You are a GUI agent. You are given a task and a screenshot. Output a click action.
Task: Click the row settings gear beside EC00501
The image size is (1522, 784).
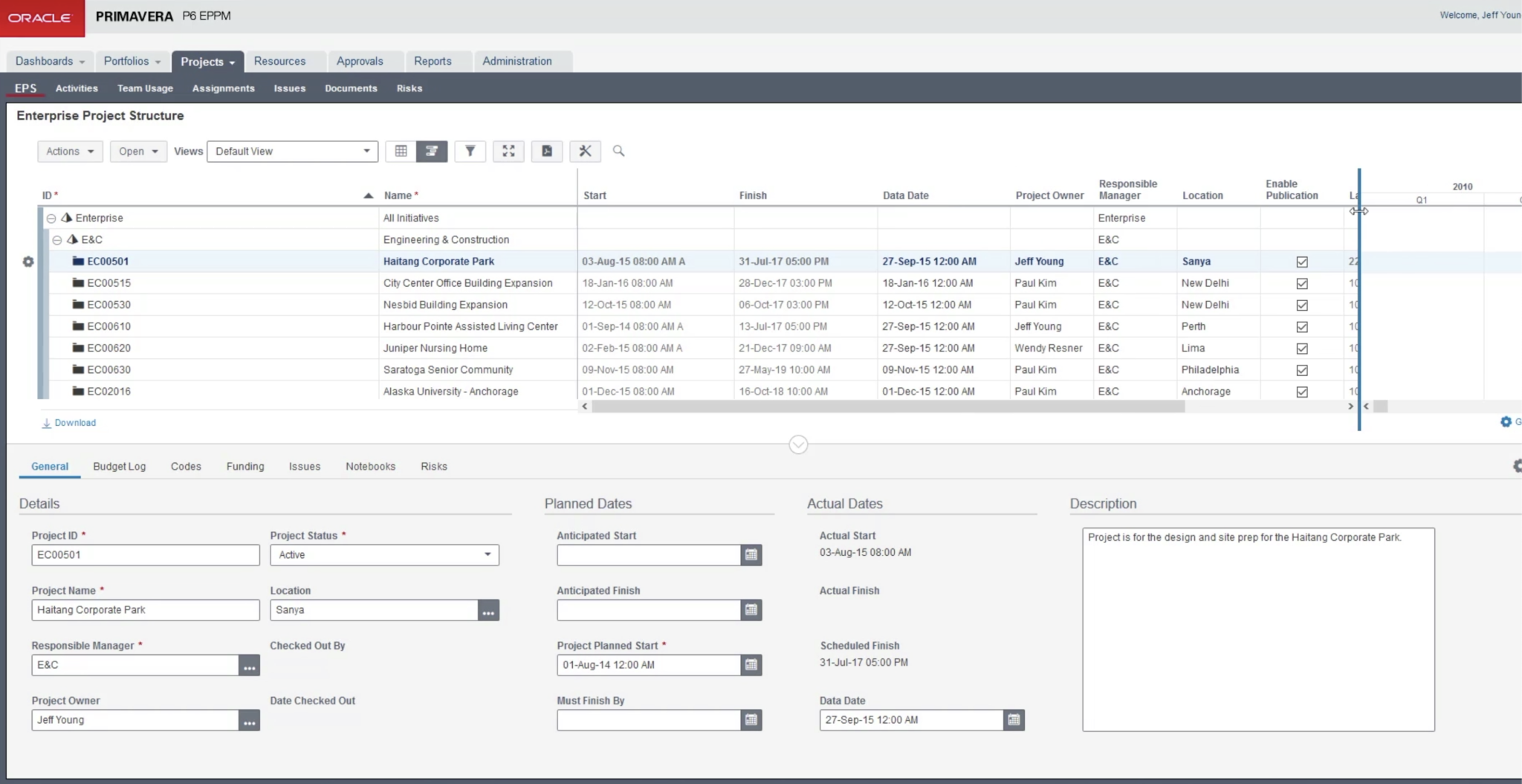coord(27,261)
